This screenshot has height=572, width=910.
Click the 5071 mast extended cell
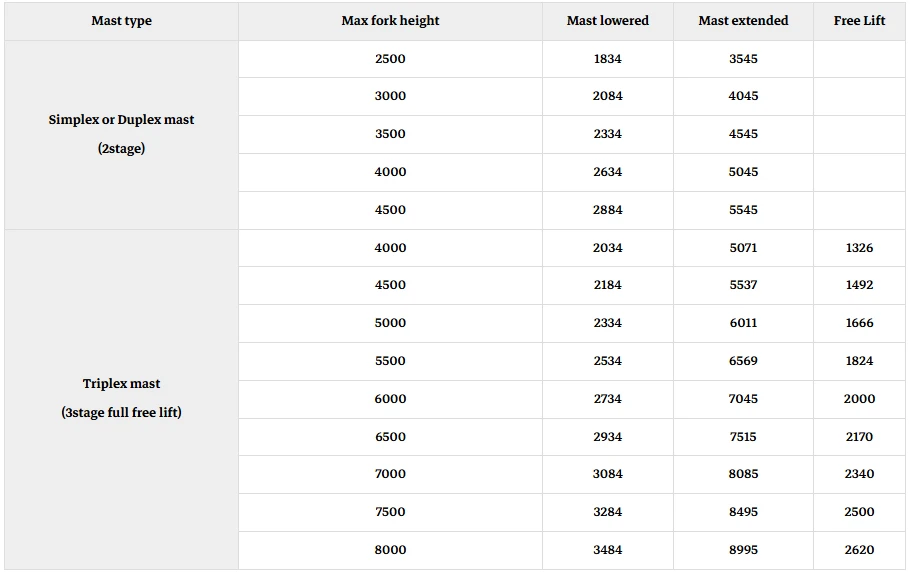pos(743,248)
